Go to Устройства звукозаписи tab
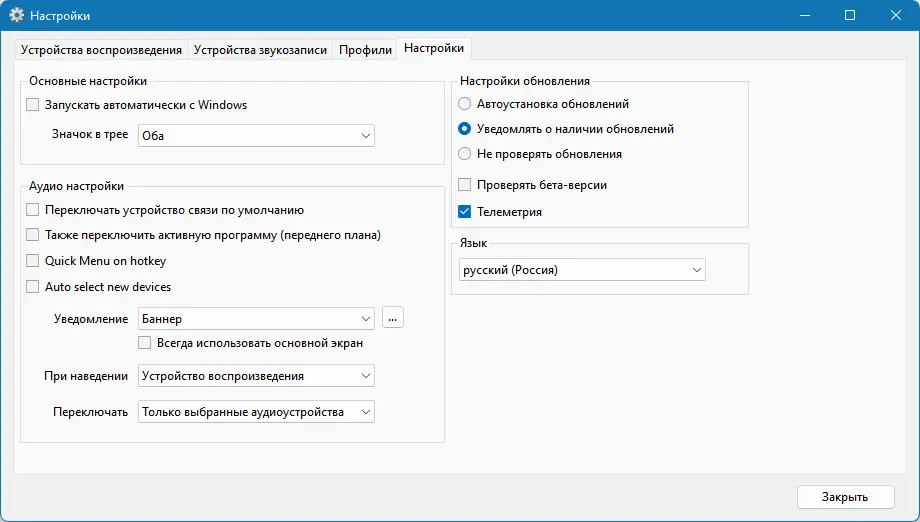The height and width of the screenshot is (522, 920). (x=260, y=50)
